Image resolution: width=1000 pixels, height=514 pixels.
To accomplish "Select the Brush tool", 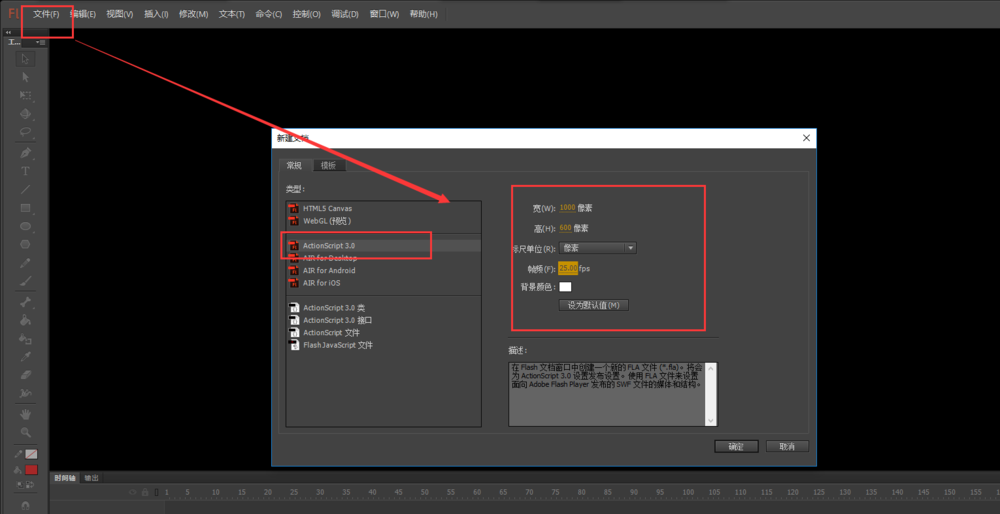I will (26, 281).
